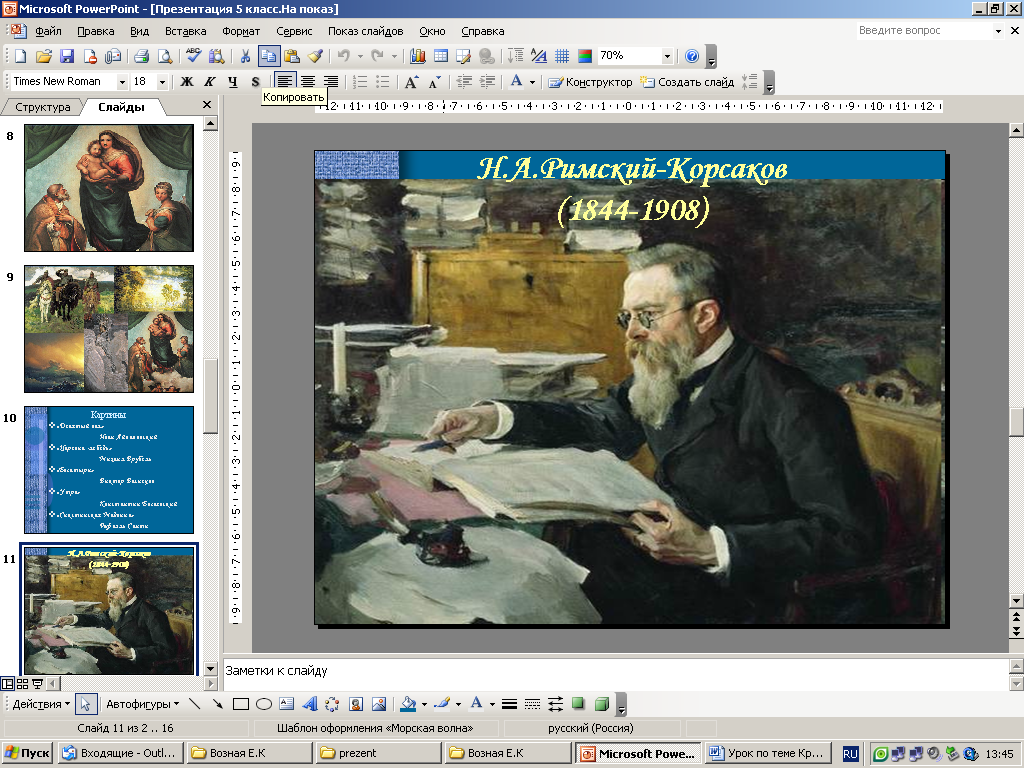Insert a table using the toolbar icon
The height and width of the screenshot is (768, 1024).
pos(441,56)
